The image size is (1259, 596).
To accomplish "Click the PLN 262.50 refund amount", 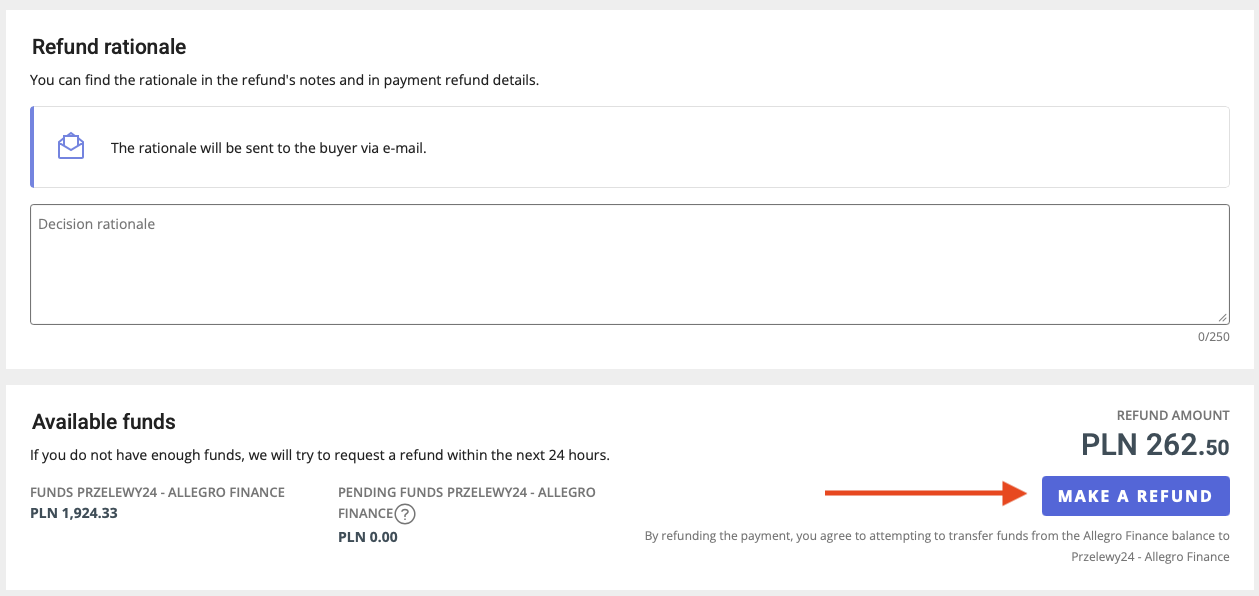I will pos(1155,445).
